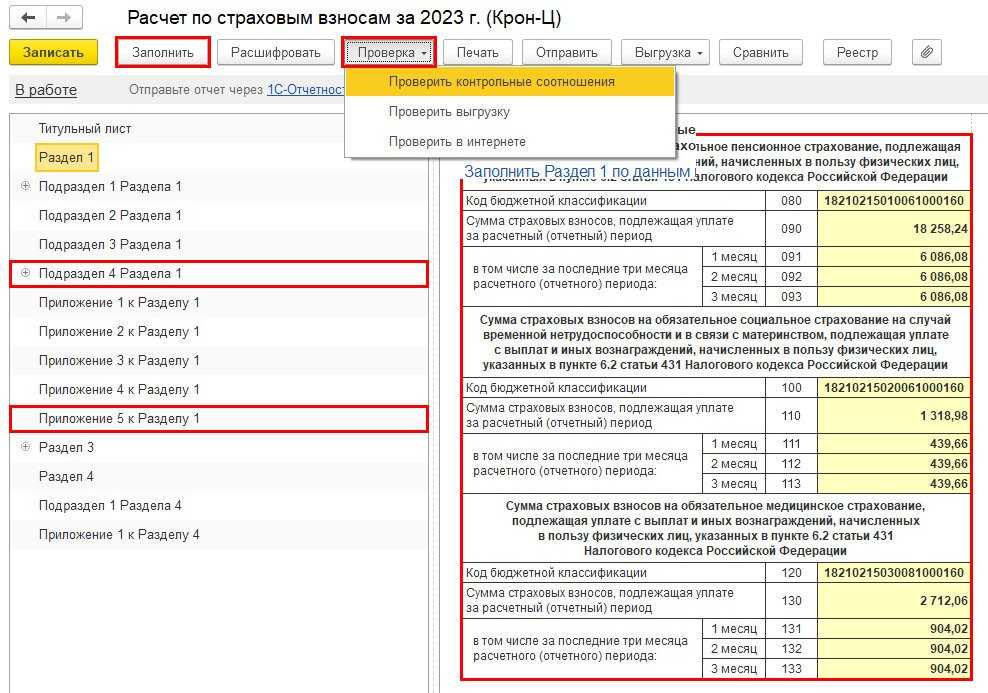The height and width of the screenshot is (693, 988).
Task: Click the paperclip attachments icon
Action: pos(927,52)
